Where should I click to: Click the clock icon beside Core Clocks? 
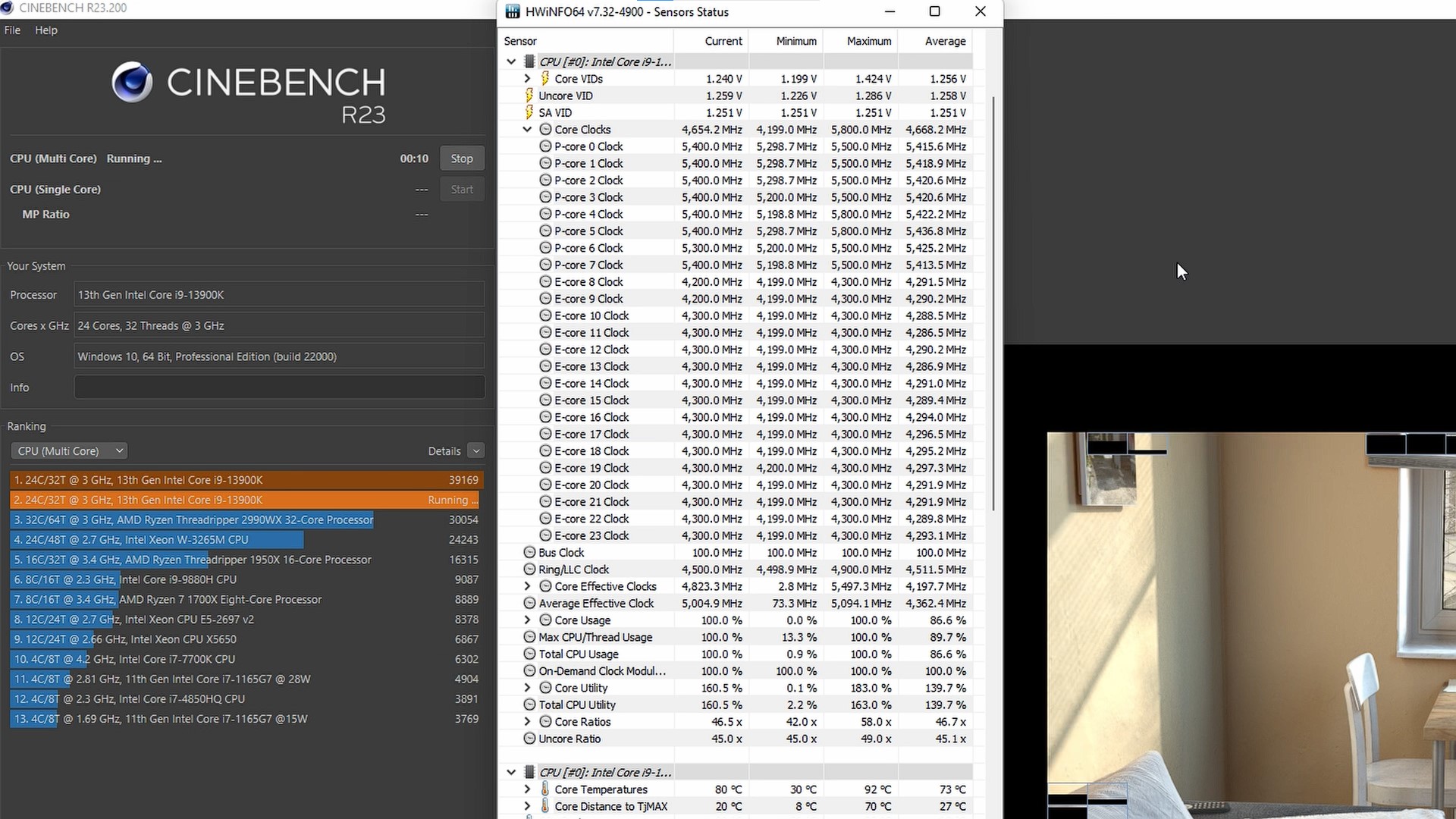(x=545, y=130)
